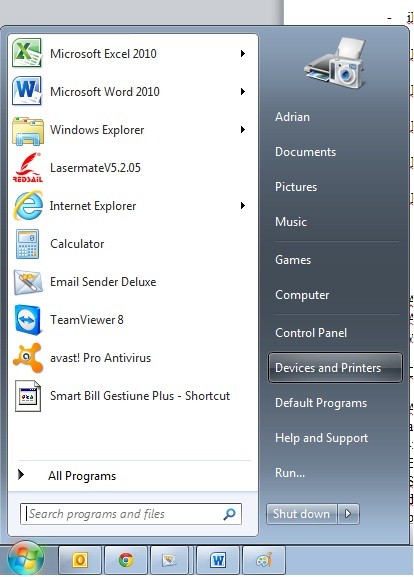Viewport: 414px width, 577px height.
Task: Open the Adrian user folder
Action: [x=292, y=117]
